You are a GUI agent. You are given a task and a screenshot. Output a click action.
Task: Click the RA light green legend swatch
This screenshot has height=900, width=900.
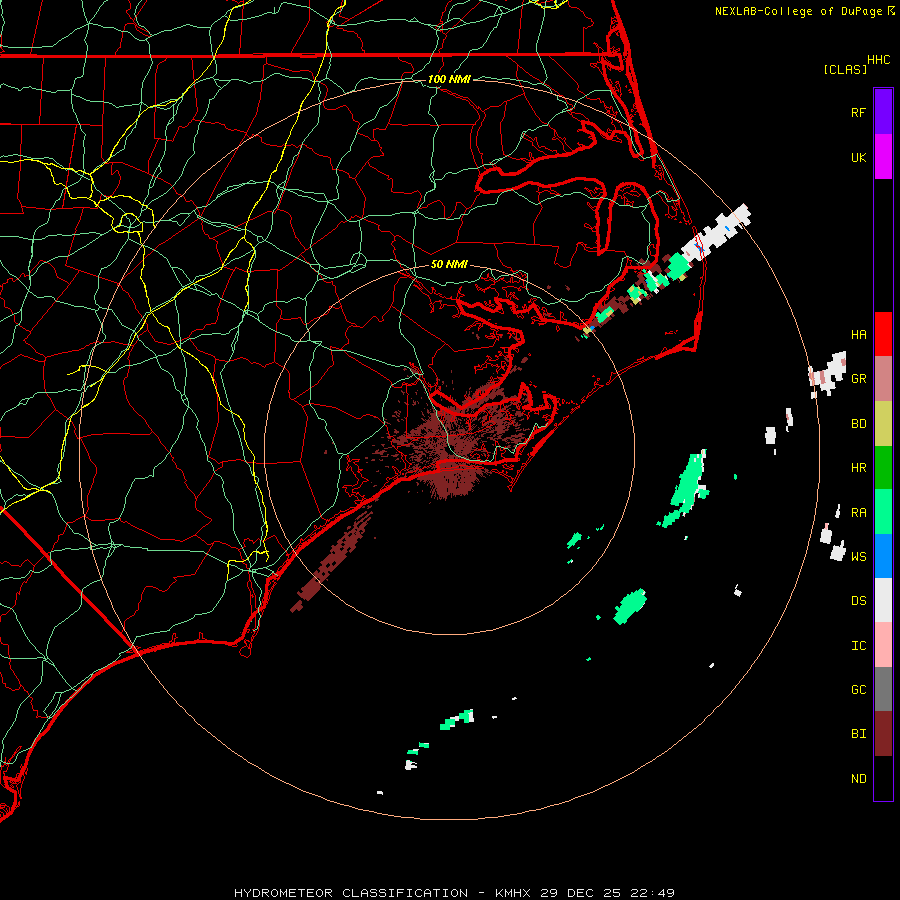tap(883, 512)
